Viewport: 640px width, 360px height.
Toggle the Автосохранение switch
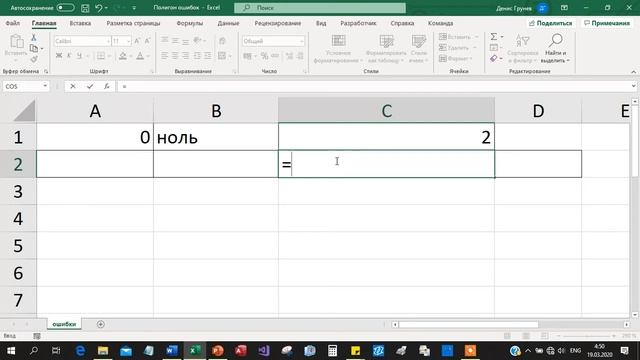[x=65, y=8]
